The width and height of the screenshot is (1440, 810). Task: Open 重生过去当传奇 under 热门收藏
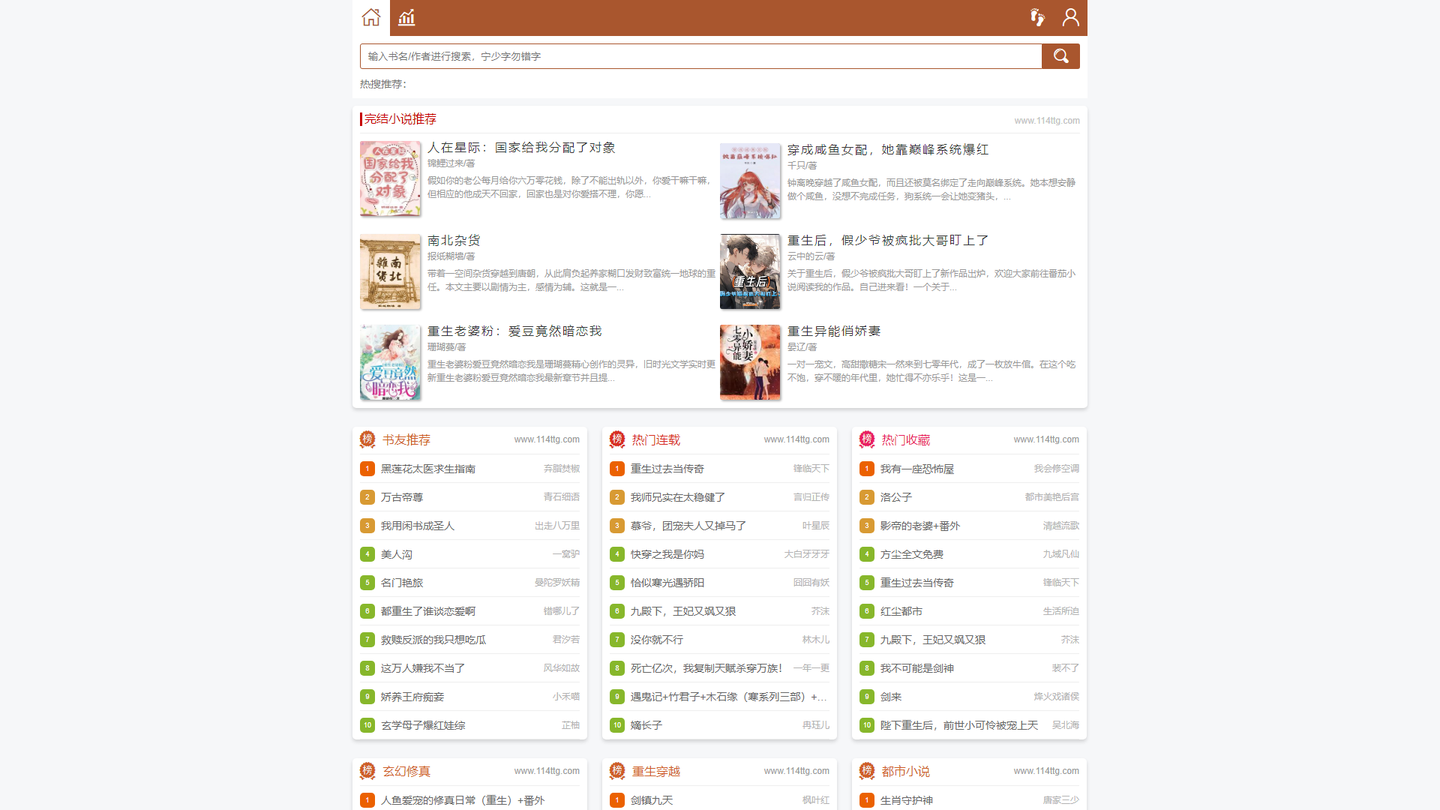point(917,583)
